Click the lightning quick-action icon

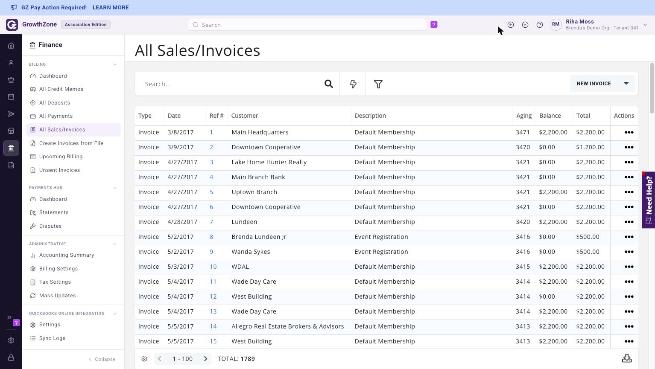click(x=353, y=84)
